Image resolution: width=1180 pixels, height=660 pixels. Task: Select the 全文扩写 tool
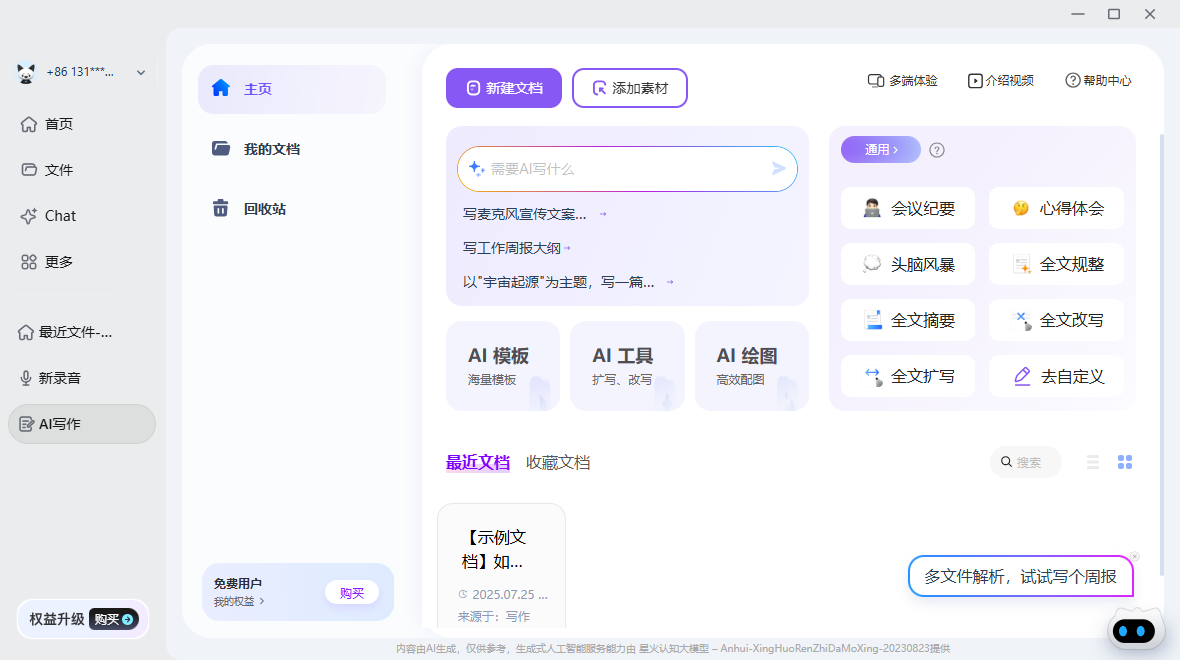pyautogui.click(x=908, y=376)
